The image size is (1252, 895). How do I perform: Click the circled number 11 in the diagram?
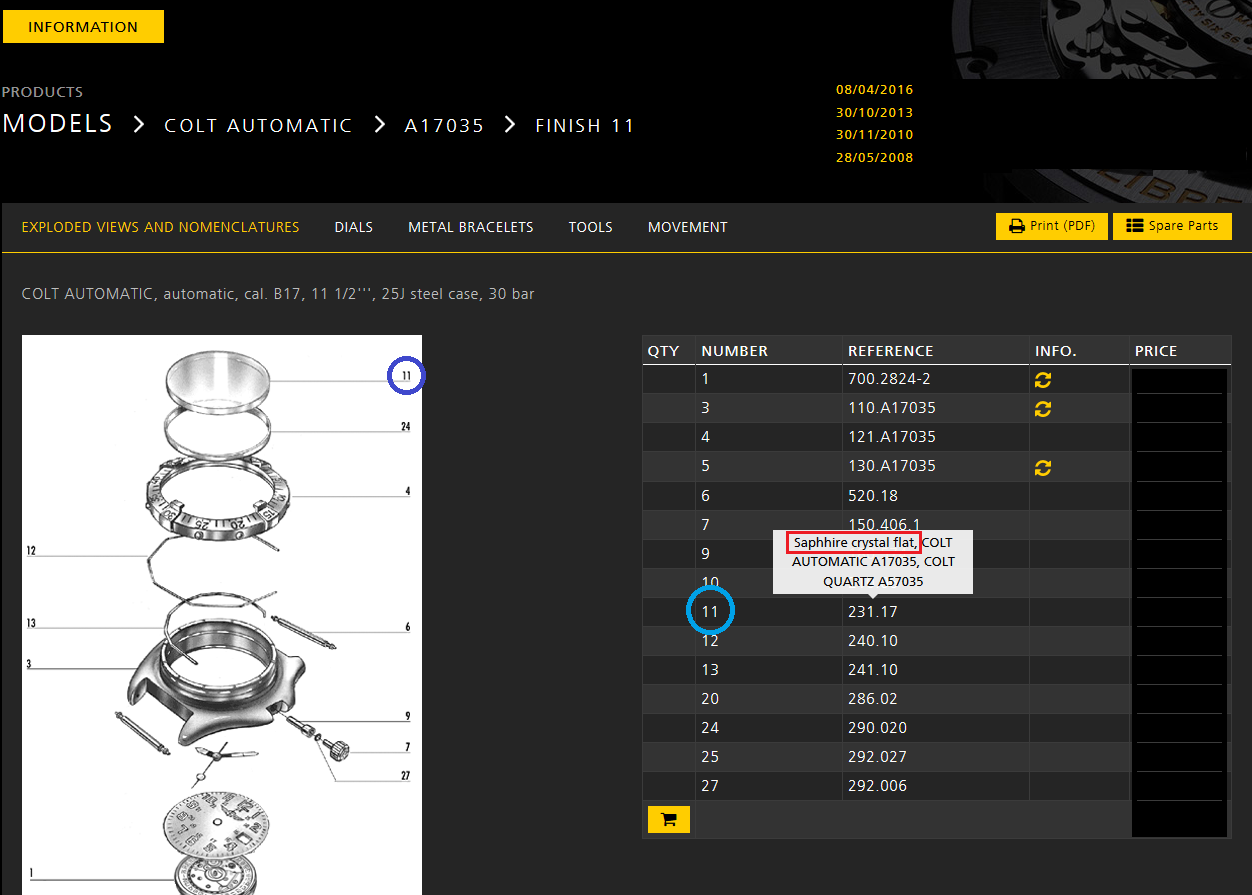point(406,376)
